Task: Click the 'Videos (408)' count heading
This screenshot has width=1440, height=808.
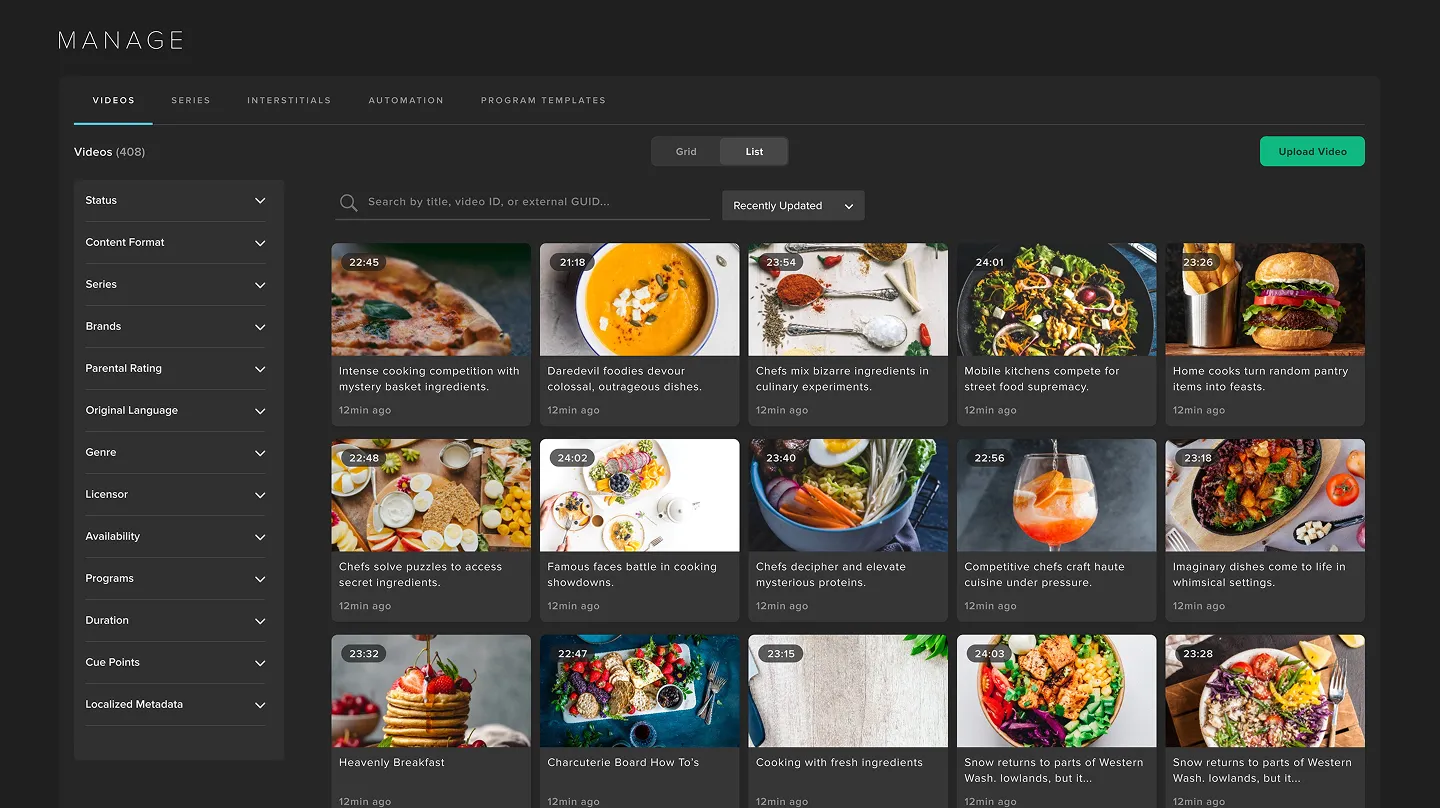Action: pyautogui.click(x=109, y=152)
